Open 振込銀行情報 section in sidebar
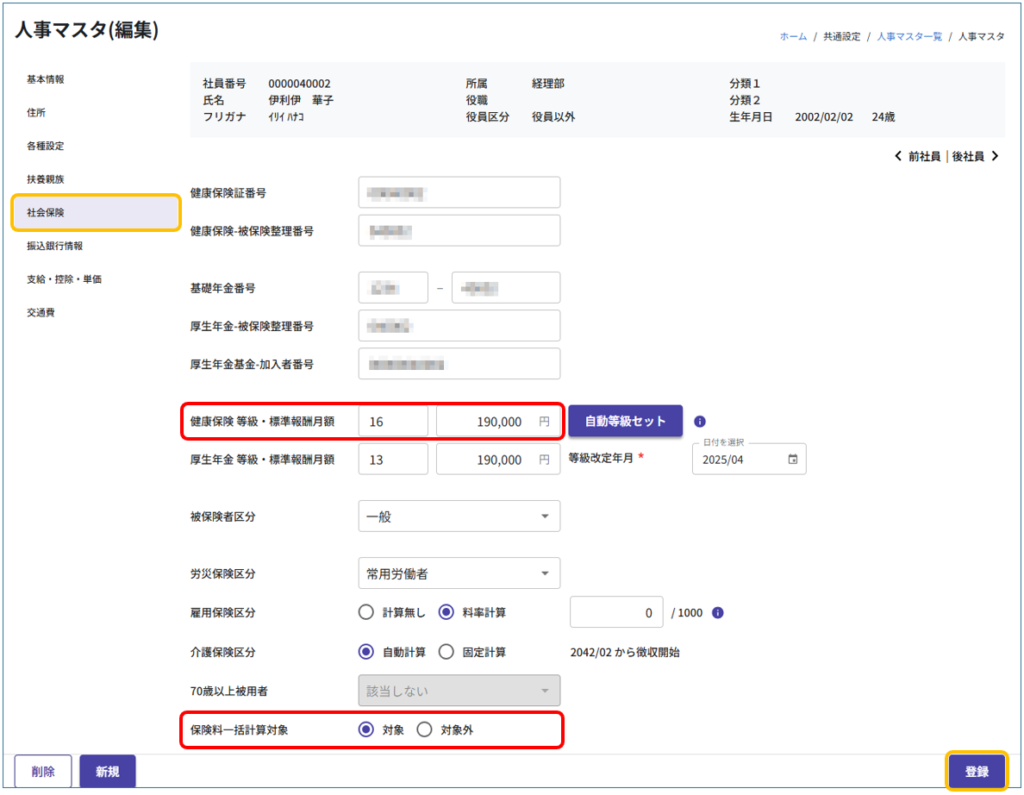Screen dimensions: 1024x795 55,246
